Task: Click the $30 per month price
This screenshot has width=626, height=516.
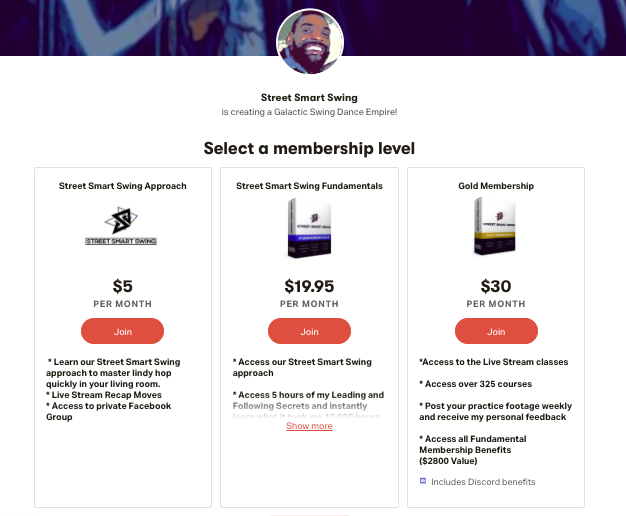Action: click(496, 287)
